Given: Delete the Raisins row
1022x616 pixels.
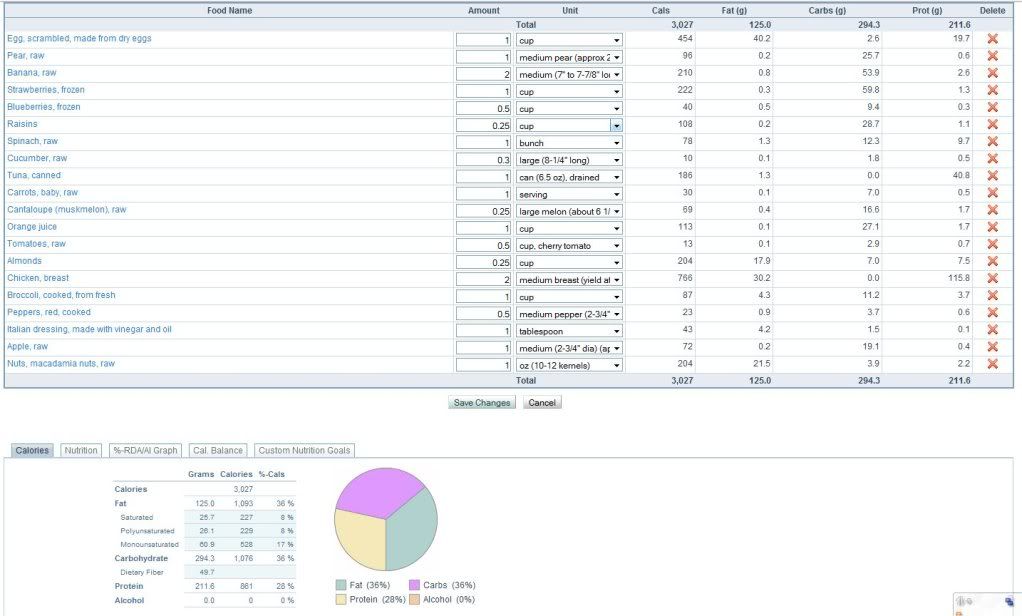Looking at the screenshot, I should coord(992,125).
